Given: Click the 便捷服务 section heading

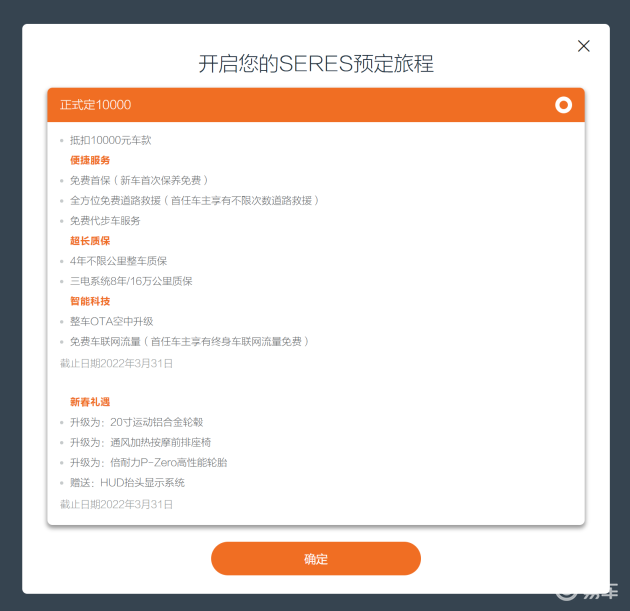Looking at the screenshot, I should pyautogui.click(x=90, y=160).
